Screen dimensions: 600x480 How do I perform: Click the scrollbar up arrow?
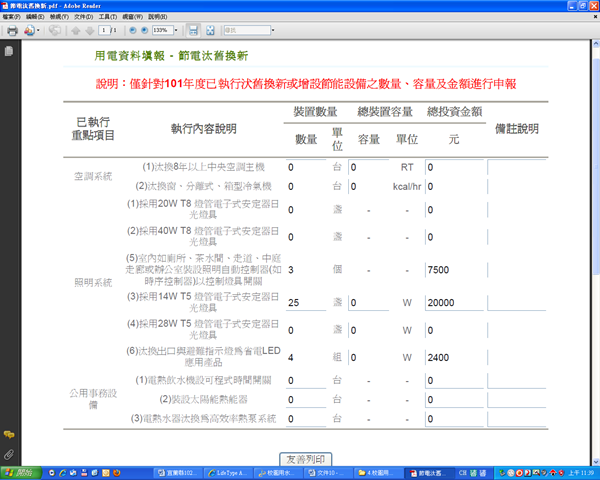[596, 44]
